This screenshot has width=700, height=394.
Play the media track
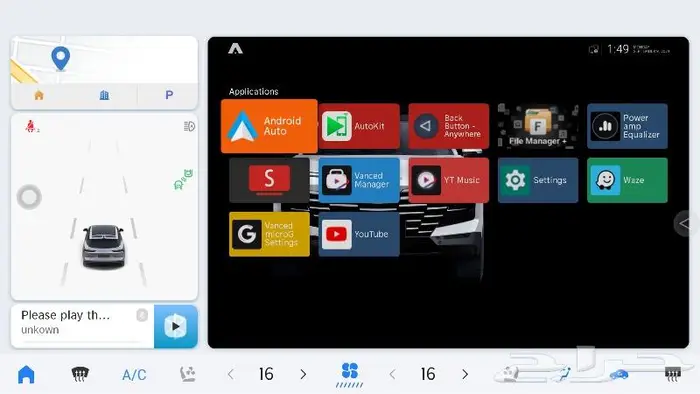(x=176, y=327)
